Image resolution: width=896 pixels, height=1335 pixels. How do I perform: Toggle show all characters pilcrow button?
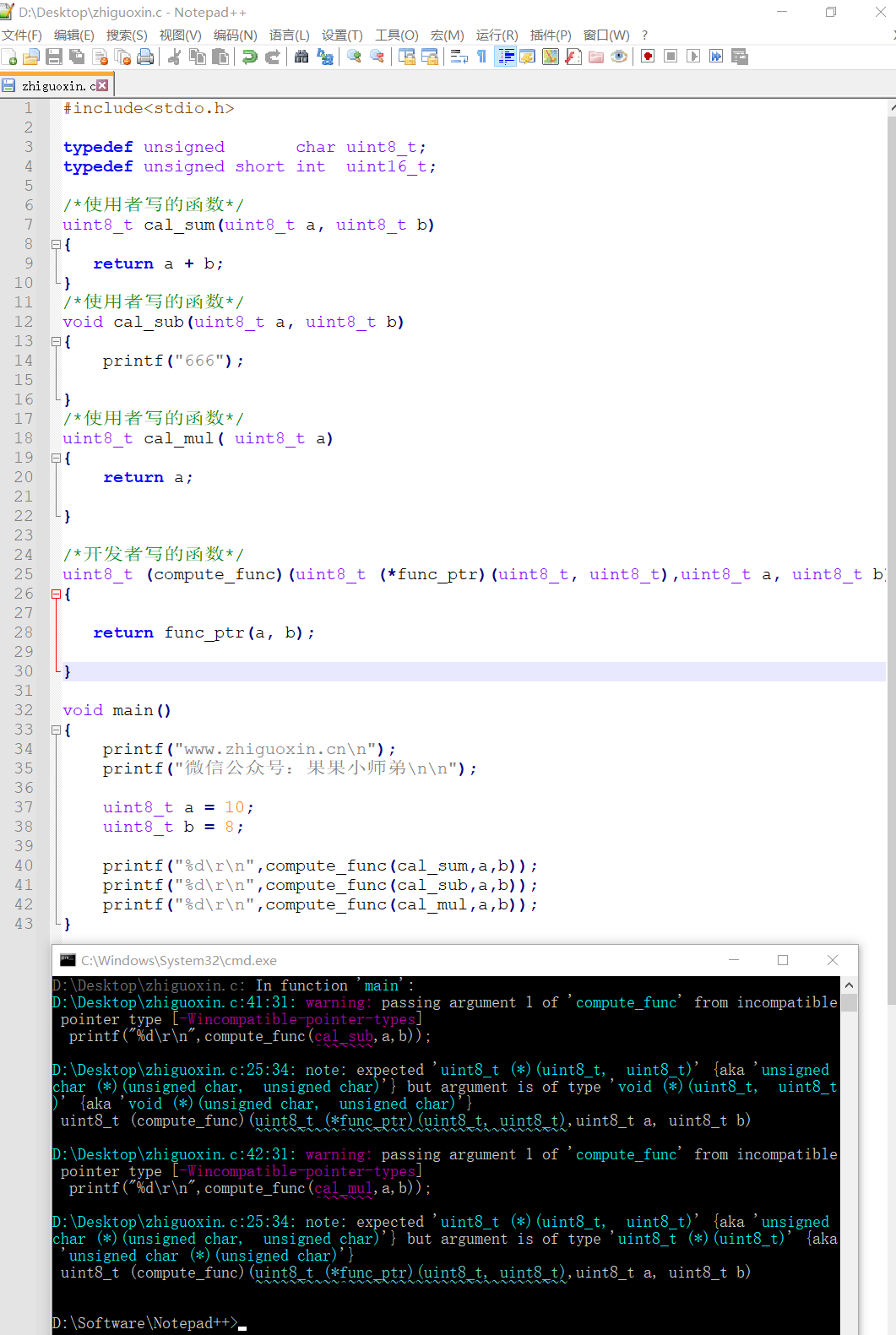(x=482, y=57)
